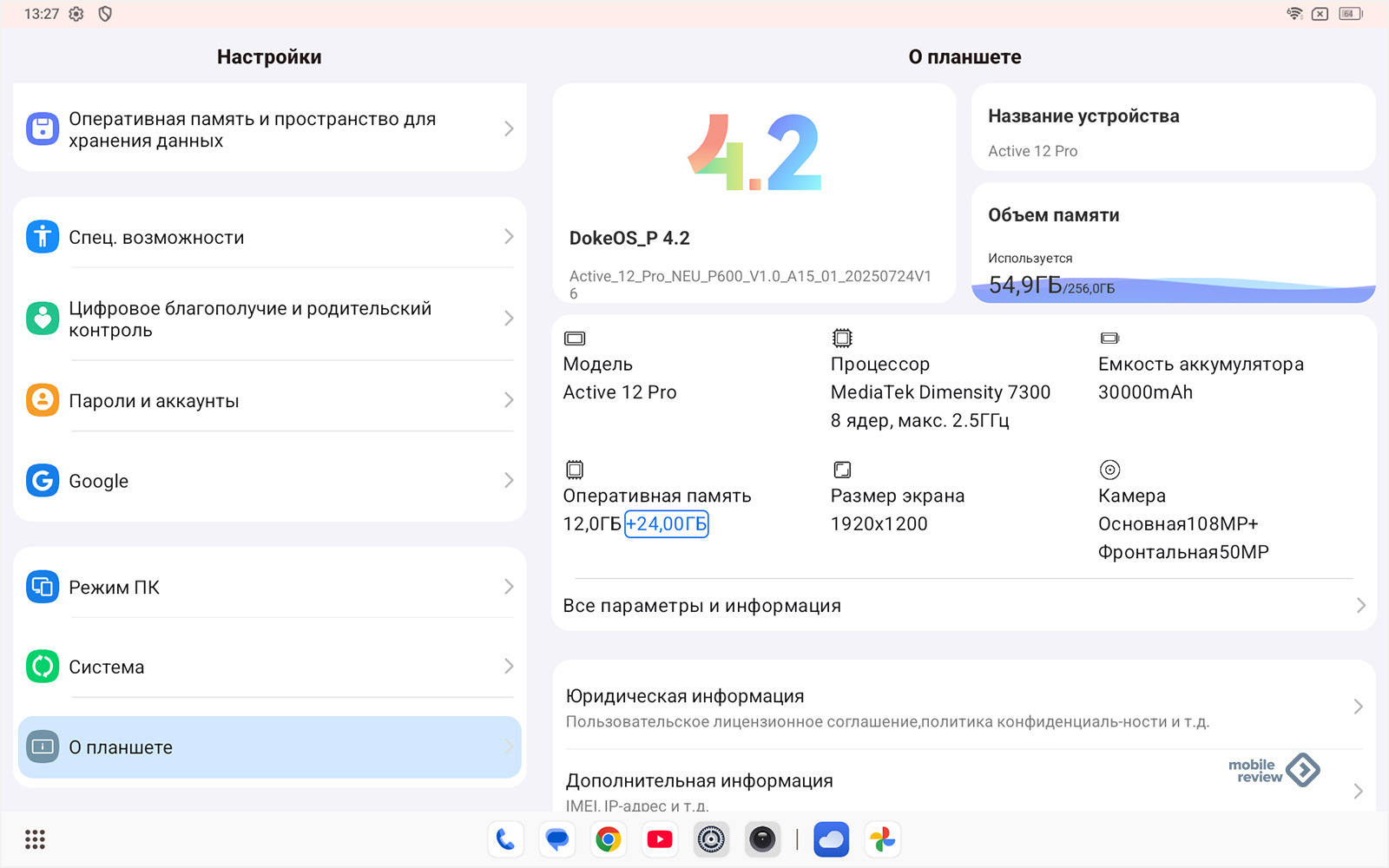Tap the processor chip icon
Image resolution: width=1389 pixels, height=868 pixels.
click(842, 338)
